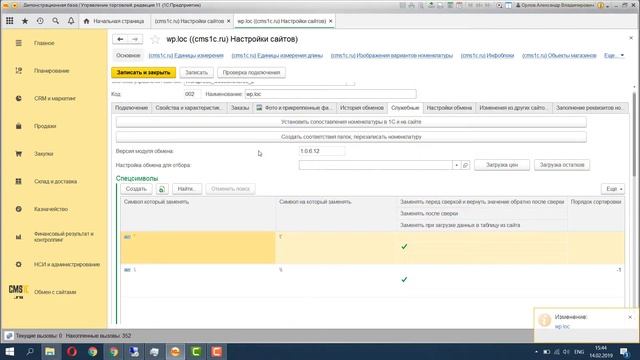Screen dimensions: 640x360
Task: Click the Записать button
Action: [196, 73]
